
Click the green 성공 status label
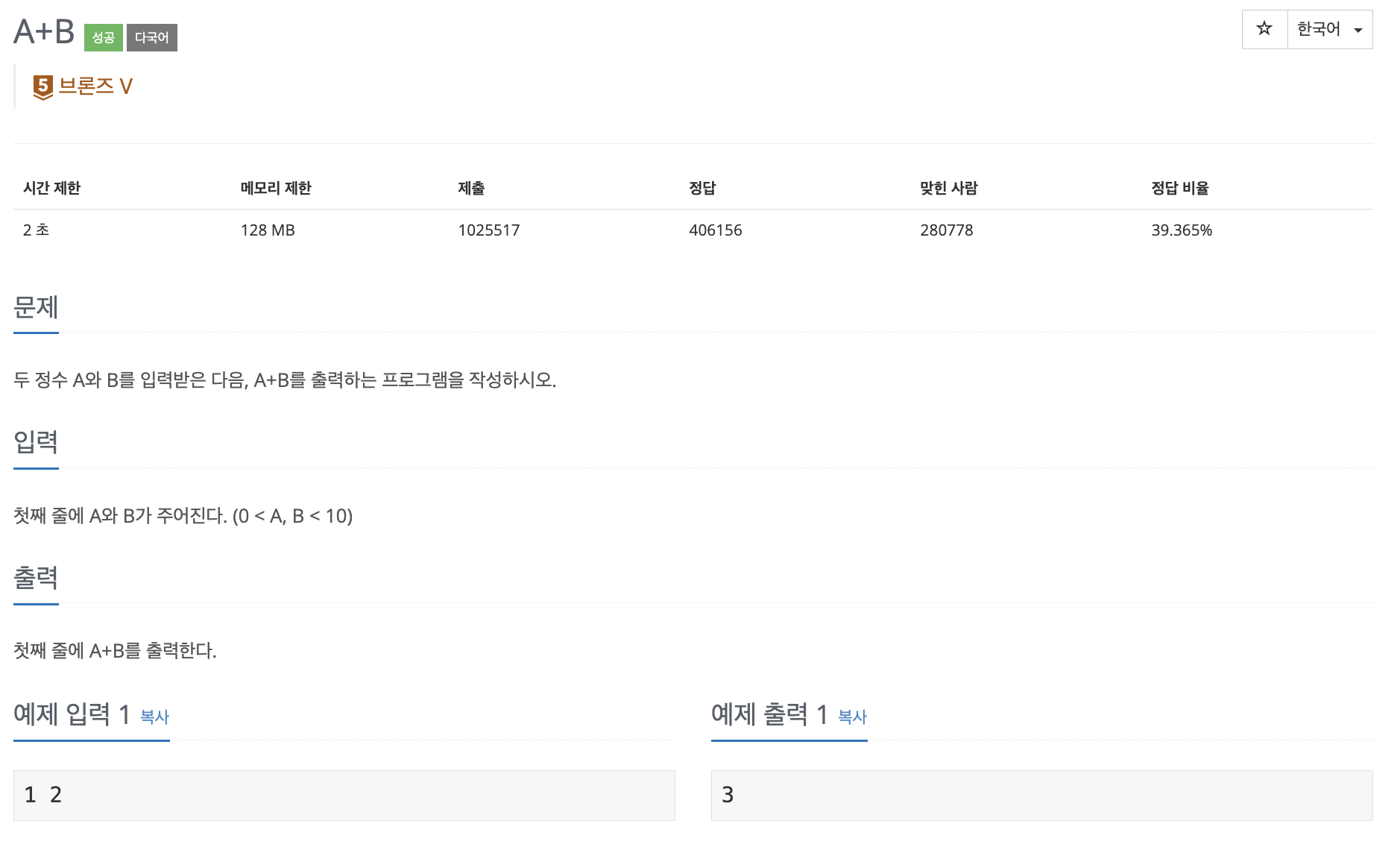104,37
